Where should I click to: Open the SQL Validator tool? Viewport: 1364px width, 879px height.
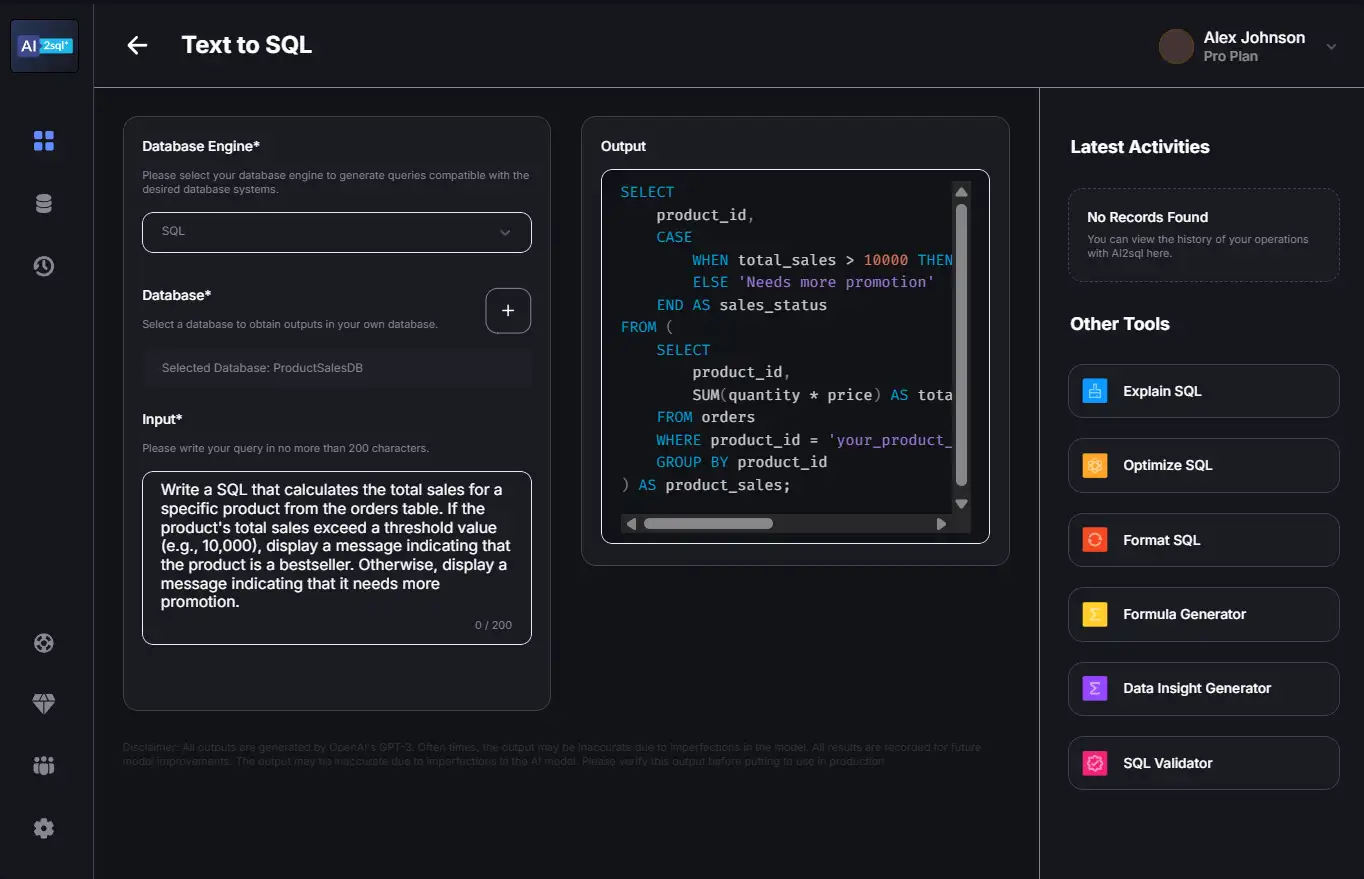[1203, 763]
